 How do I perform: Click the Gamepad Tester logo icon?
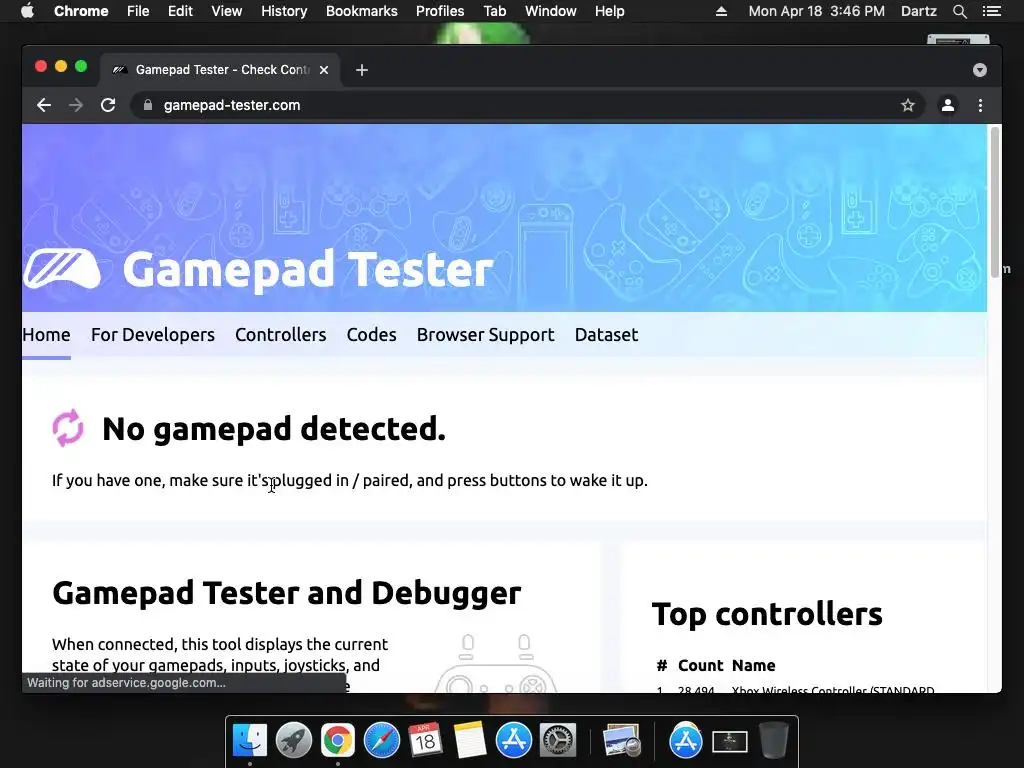tap(62, 268)
